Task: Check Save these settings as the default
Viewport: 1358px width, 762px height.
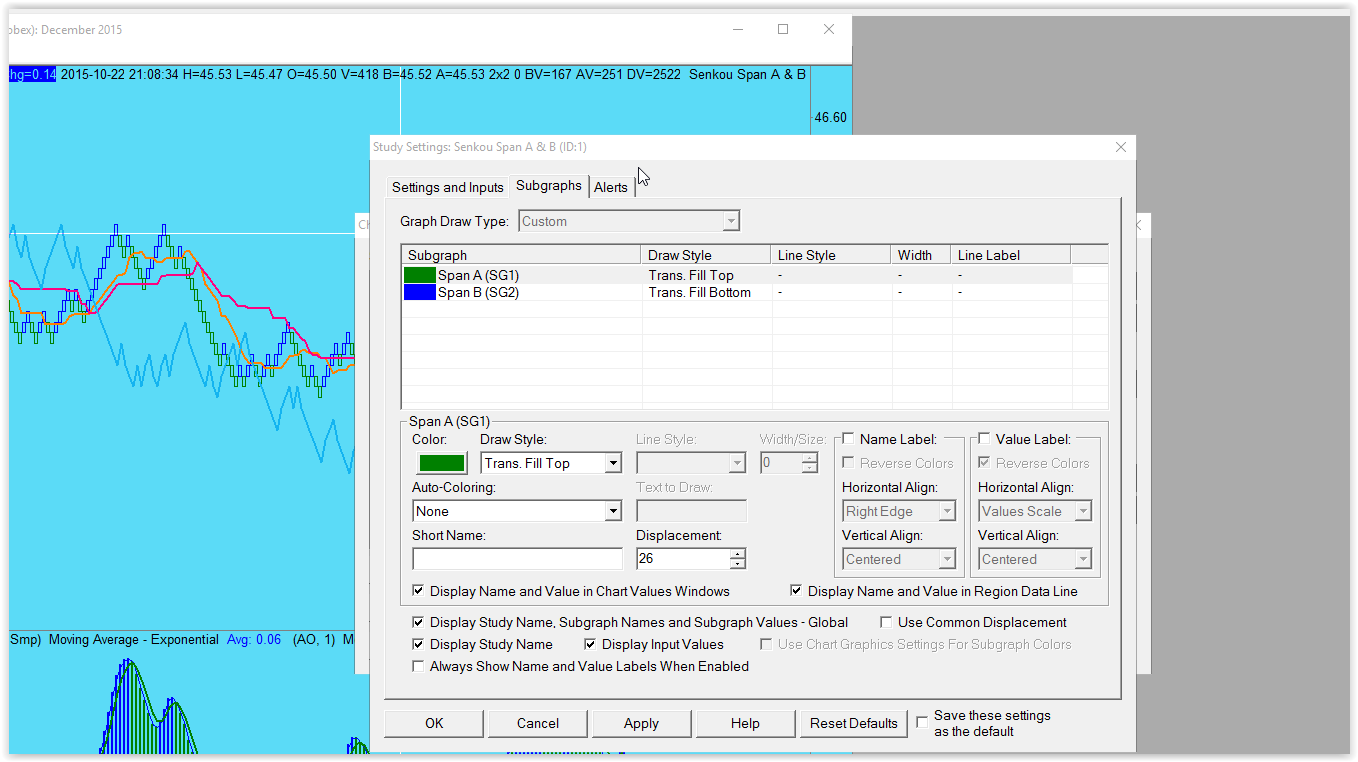Action: pyautogui.click(x=922, y=722)
